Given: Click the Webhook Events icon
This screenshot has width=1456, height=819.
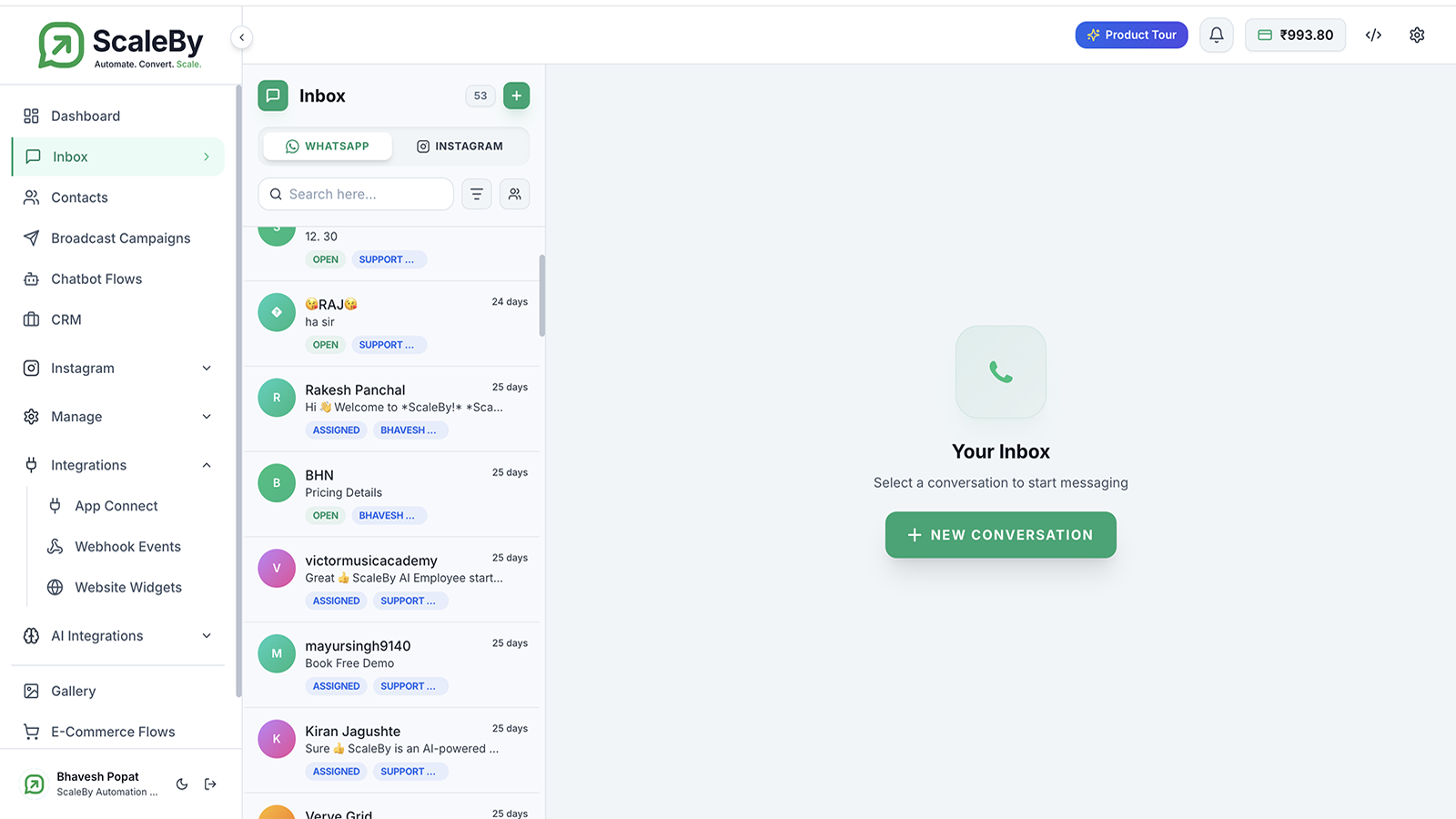Looking at the screenshot, I should pos(56,546).
